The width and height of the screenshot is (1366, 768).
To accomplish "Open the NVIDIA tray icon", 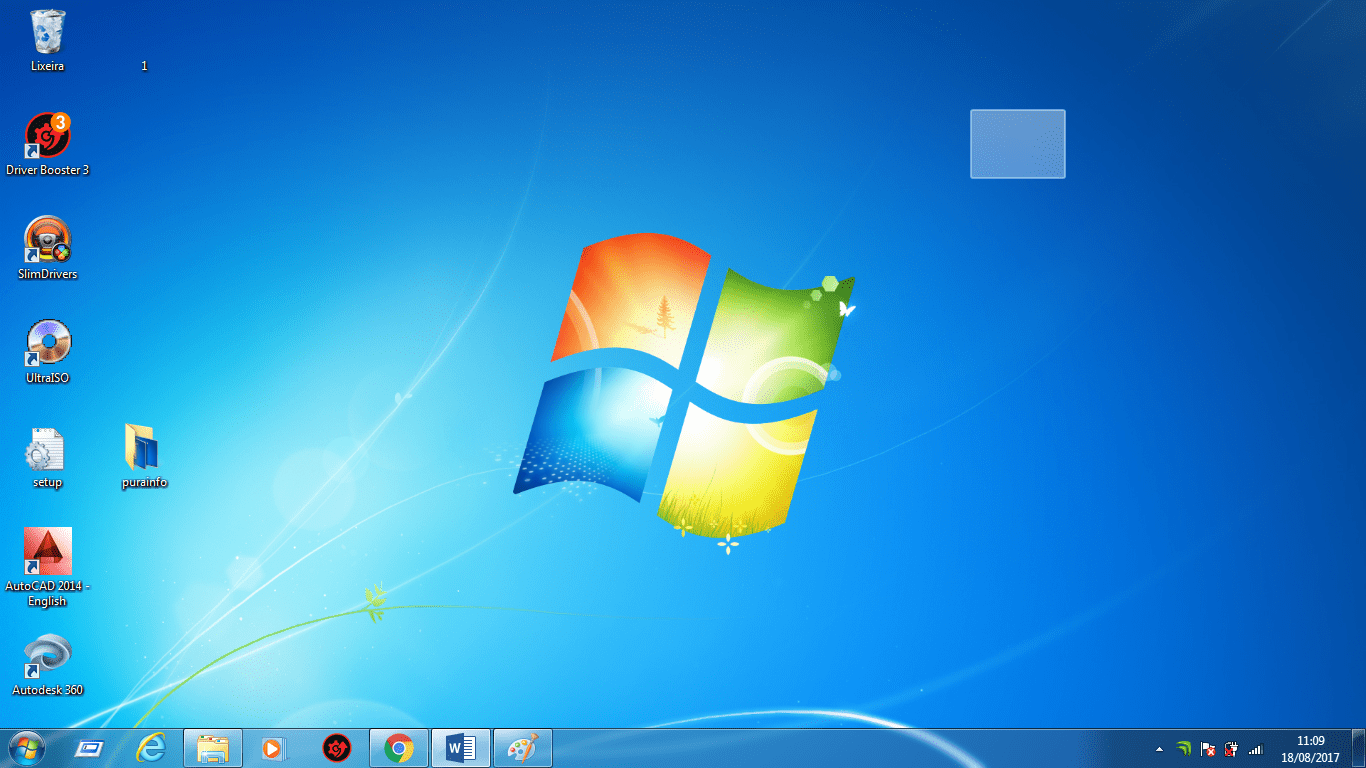I will pyautogui.click(x=1184, y=749).
